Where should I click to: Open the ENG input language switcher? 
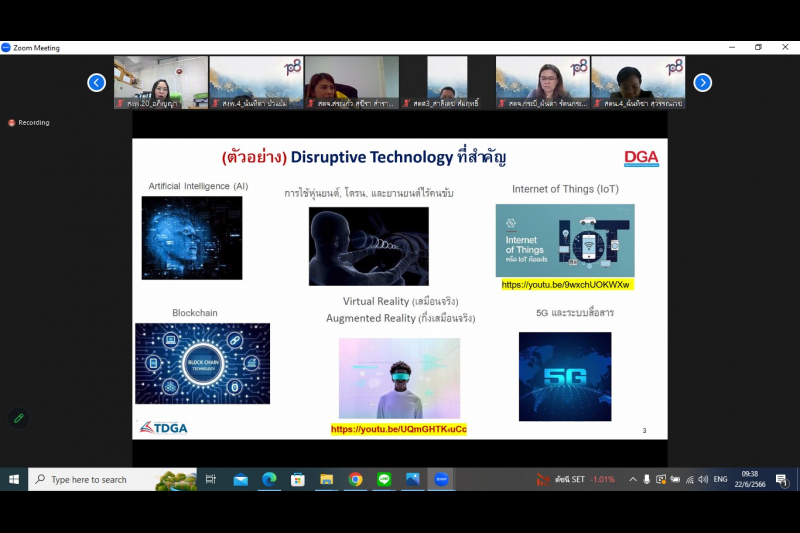pyautogui.click(x=720, y=480)
